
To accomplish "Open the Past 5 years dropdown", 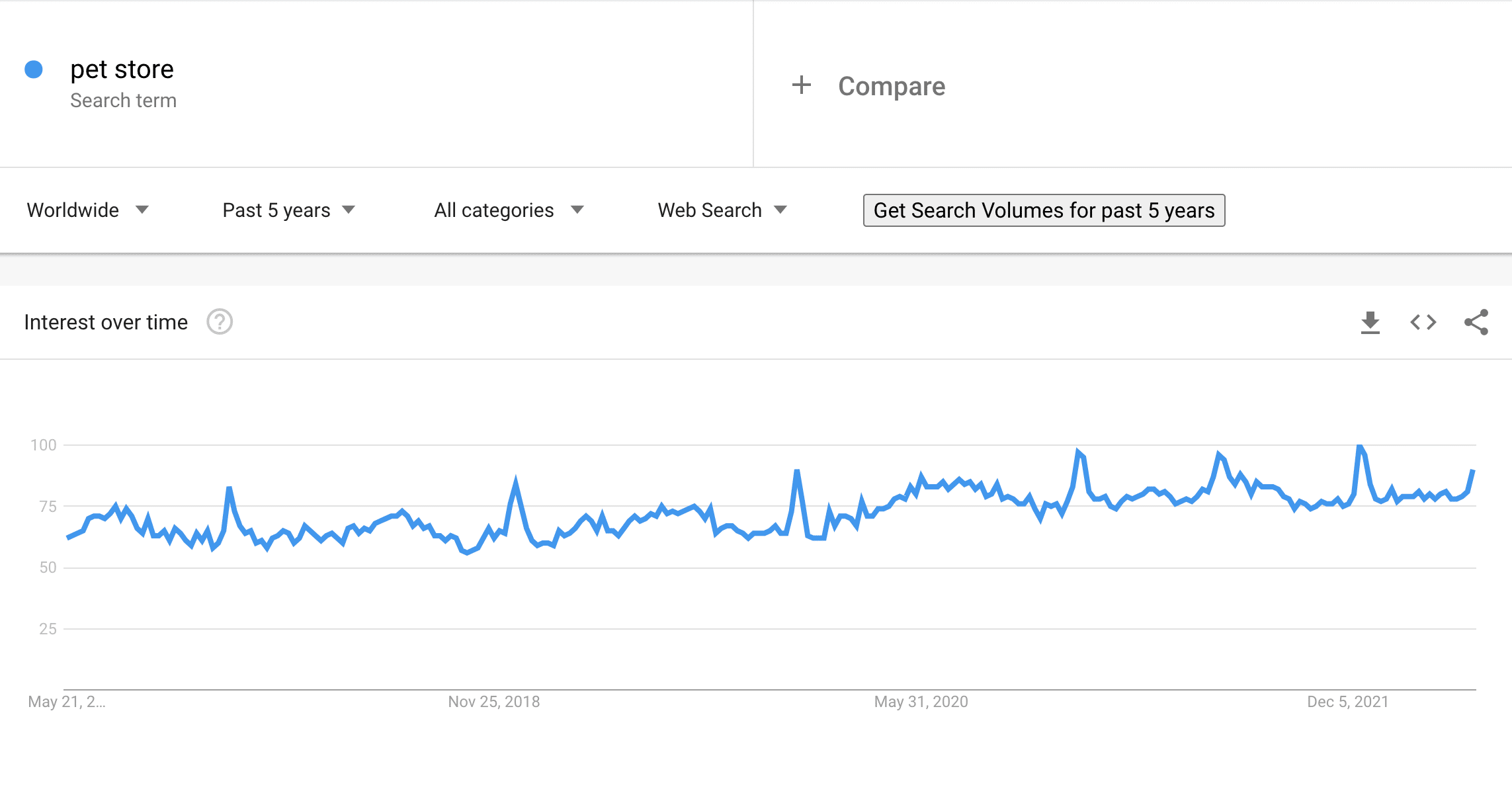I will pyautogui.click(x=289, y=210).
